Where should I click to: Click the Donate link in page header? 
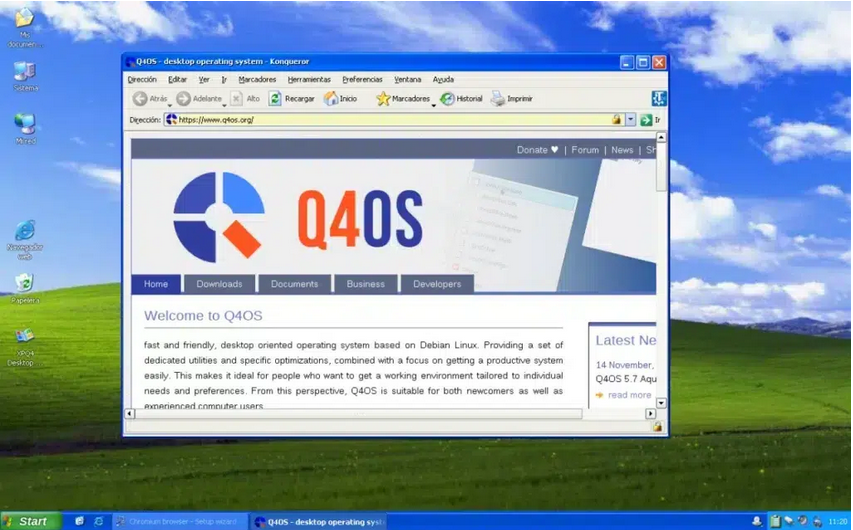[537, 150]
